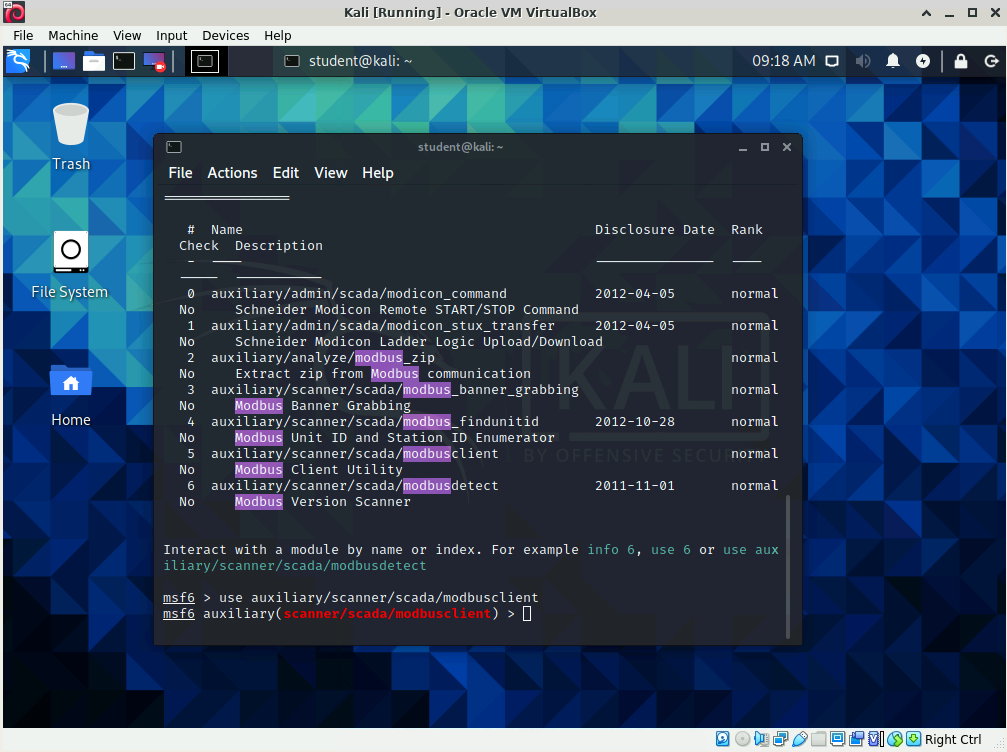Click the red scanner/scada/modbusclient prompt text
Image resolution: width=1007 pixels, height=752 pixels.
387,613
